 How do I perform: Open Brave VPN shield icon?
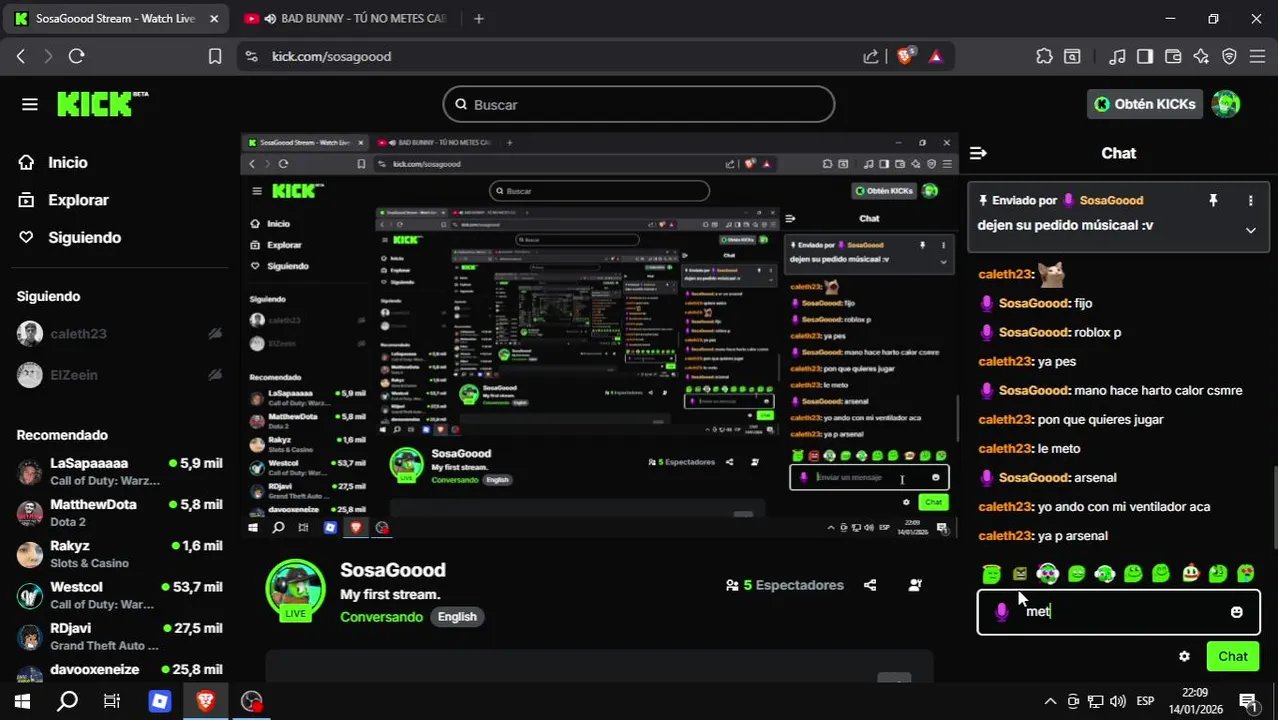coord(1229,57)
